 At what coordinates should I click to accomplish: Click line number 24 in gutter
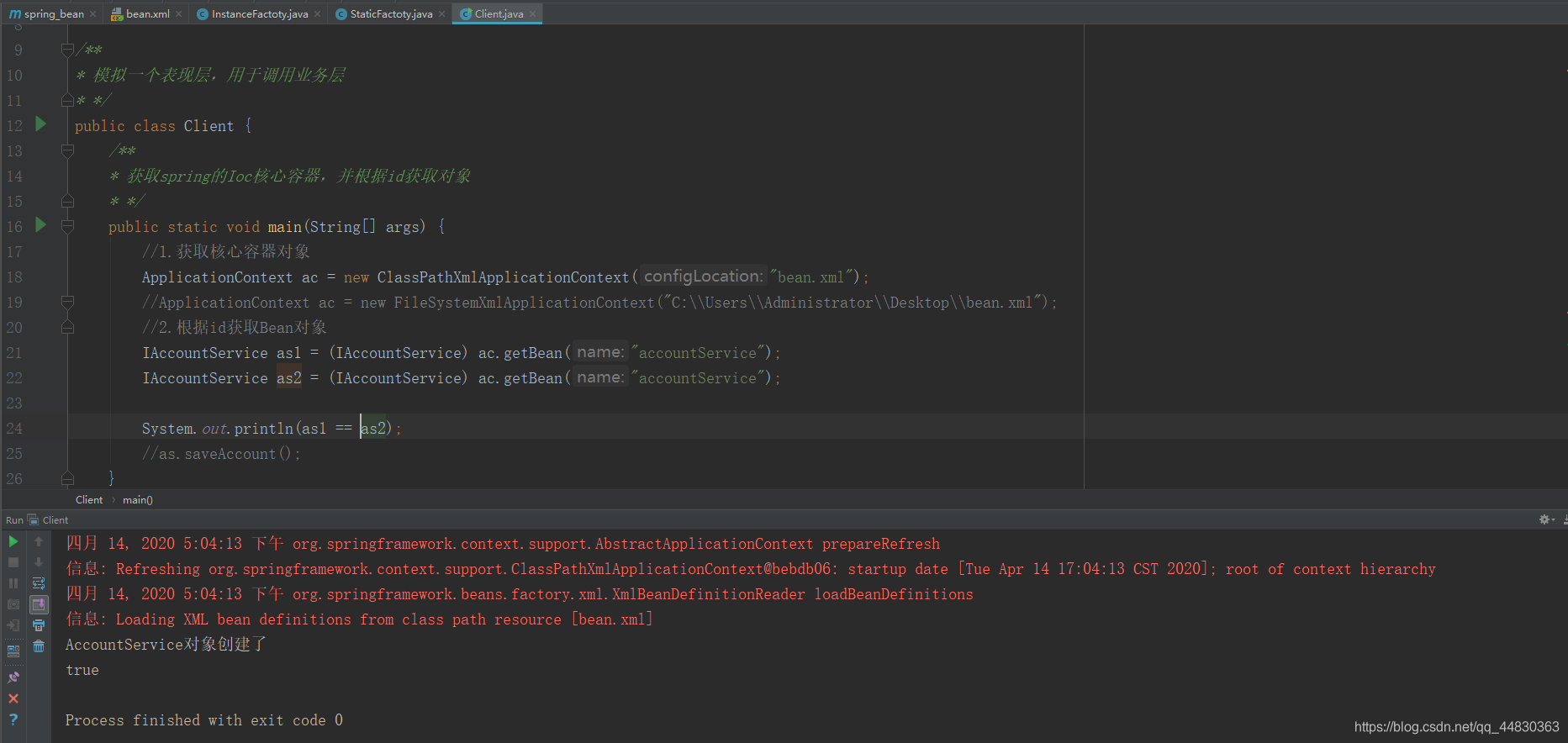[14, 429]
